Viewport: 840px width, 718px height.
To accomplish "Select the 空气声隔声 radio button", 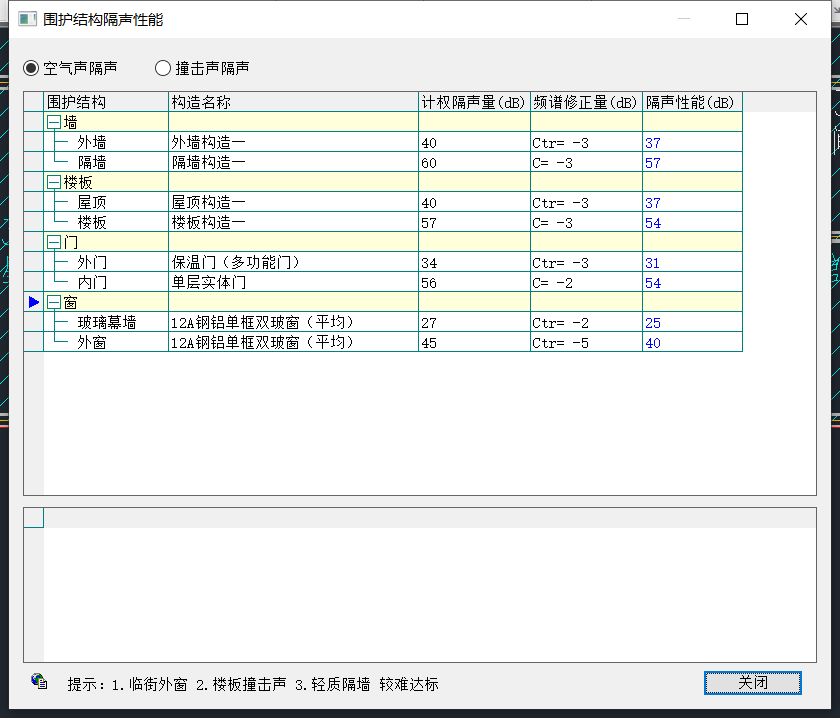I will (31, 68).
